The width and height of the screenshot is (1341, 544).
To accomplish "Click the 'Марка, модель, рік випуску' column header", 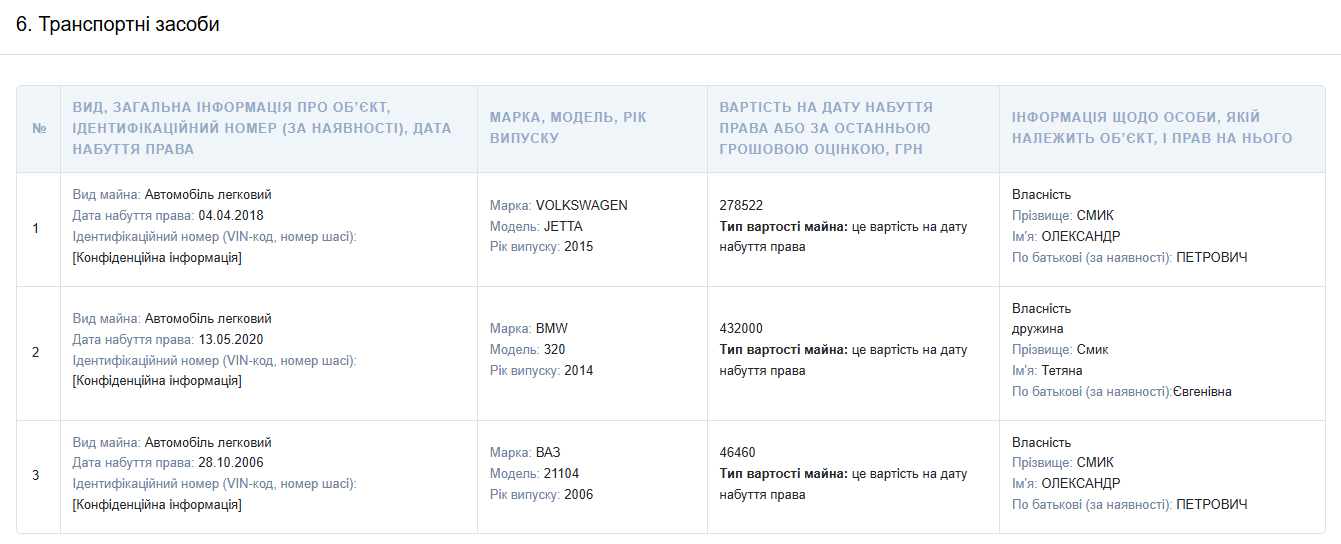I will pyautogui.click(x=568, y=127).
